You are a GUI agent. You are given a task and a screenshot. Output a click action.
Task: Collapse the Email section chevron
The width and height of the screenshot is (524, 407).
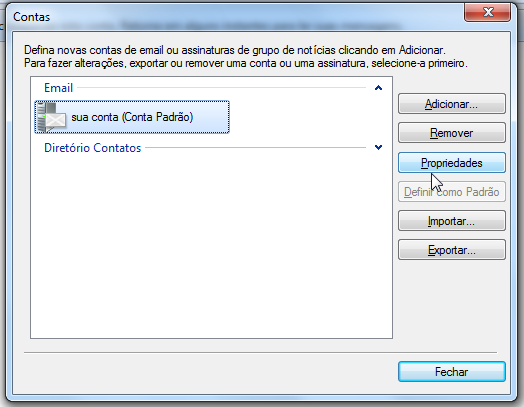click(378, 88)
